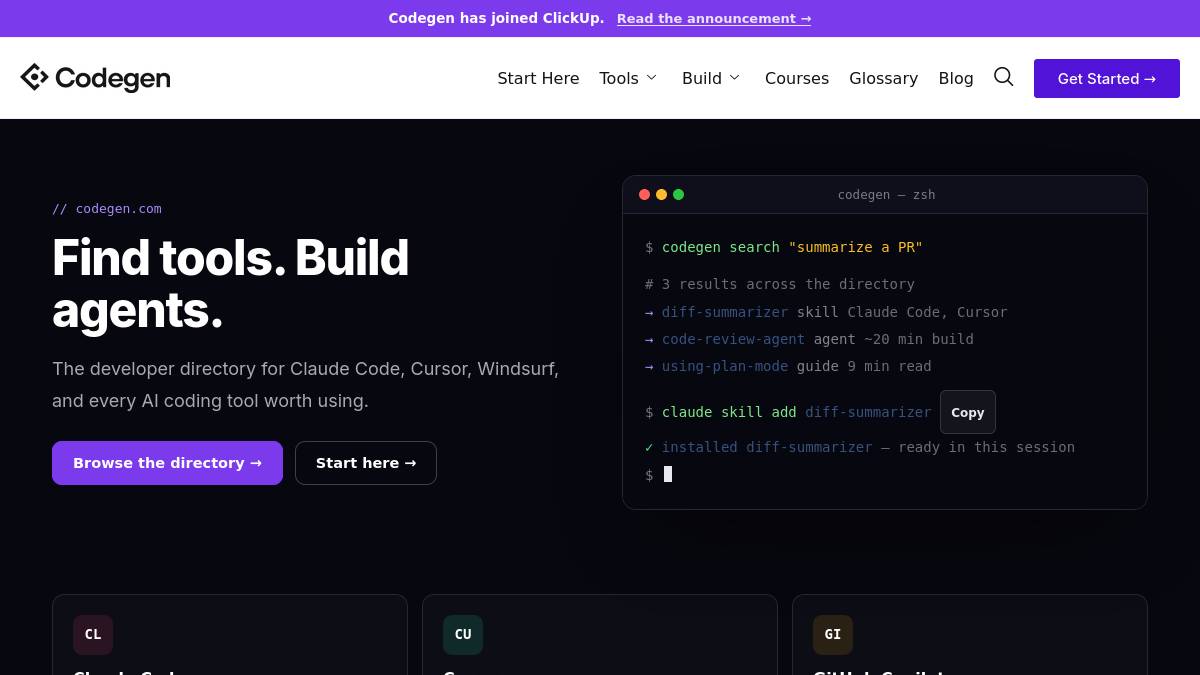This screenshot has width=1200, height=675.
Task: Expand the Tools dropdown chevron
Action: pos(652,78)
